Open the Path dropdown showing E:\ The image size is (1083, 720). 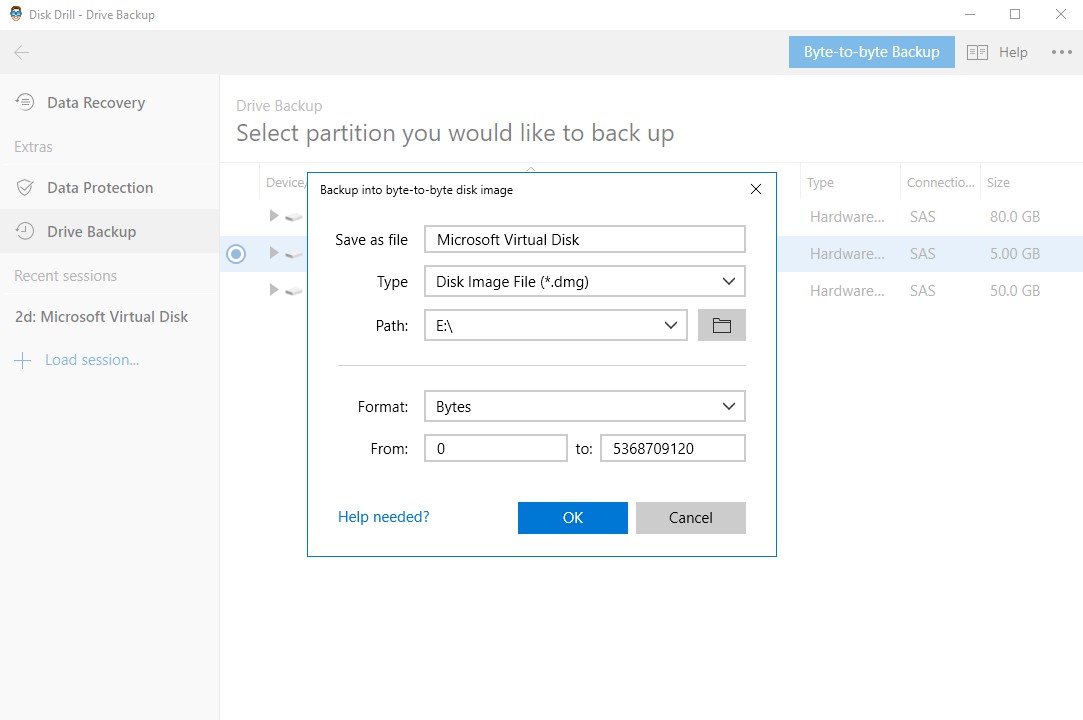click(x=555, y=325)
